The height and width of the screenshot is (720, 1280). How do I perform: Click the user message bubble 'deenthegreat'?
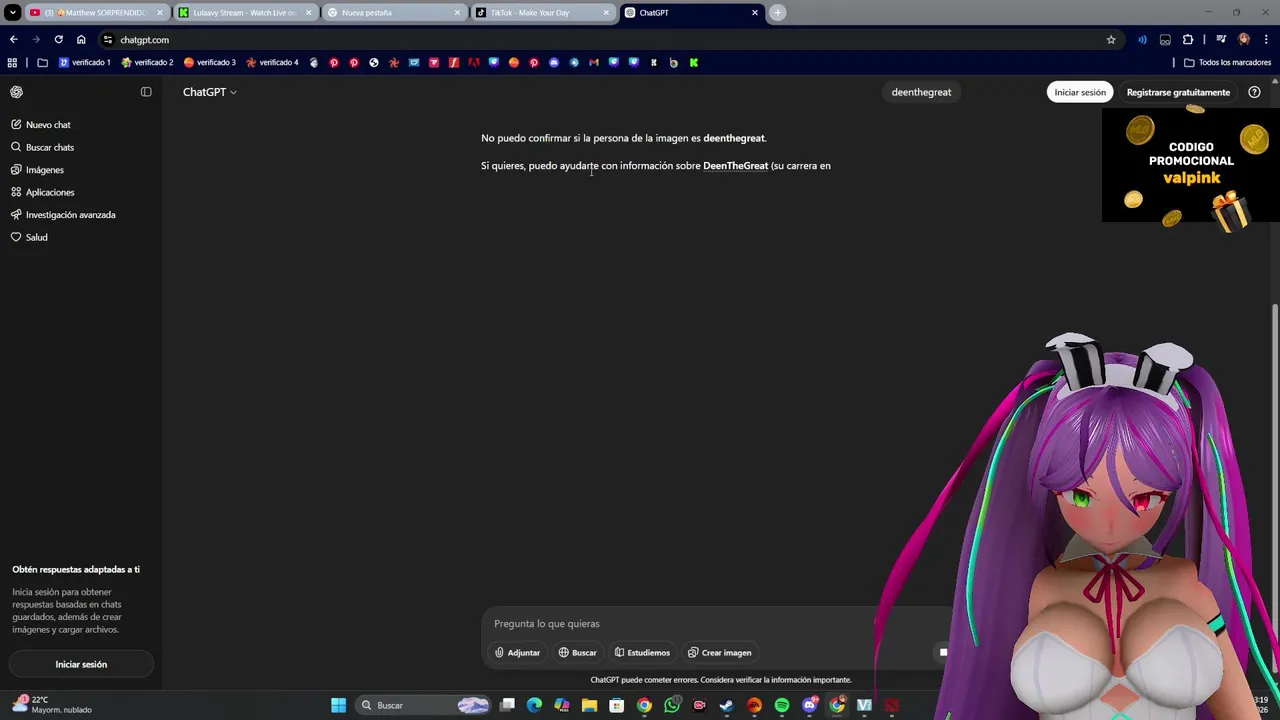921,92
